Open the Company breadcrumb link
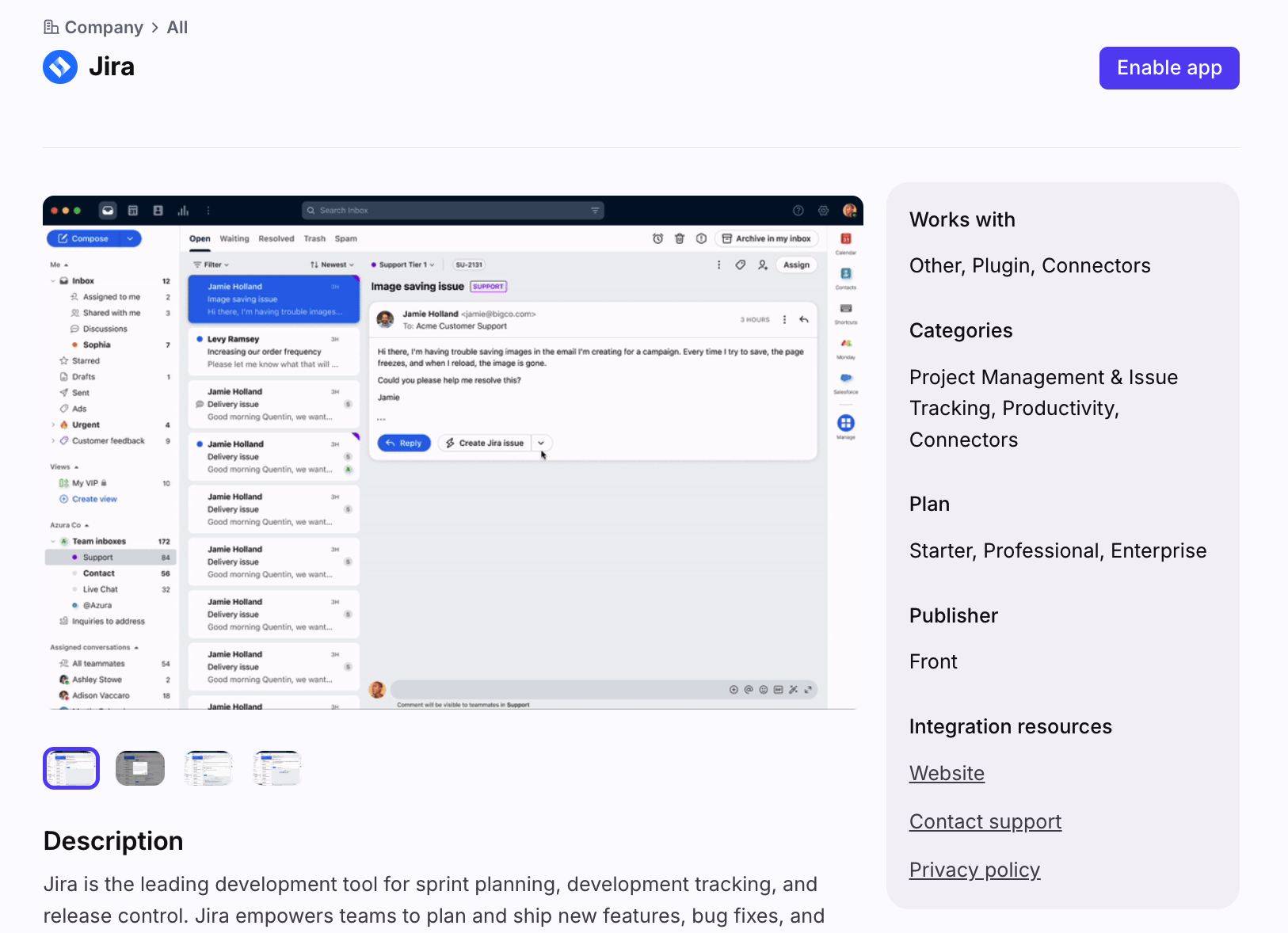Image resolution: width=1288 pixels, height=933 pixels. (x=104, y=28)
